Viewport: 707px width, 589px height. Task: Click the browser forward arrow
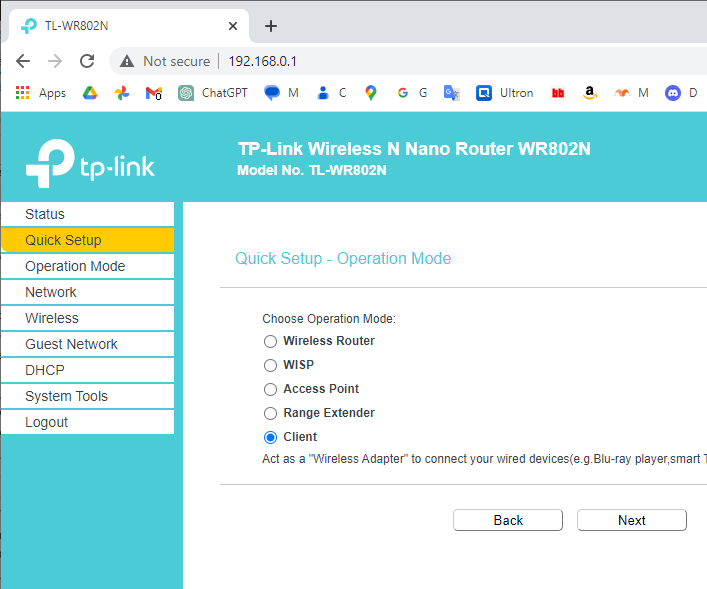click(x=55, y=61)
